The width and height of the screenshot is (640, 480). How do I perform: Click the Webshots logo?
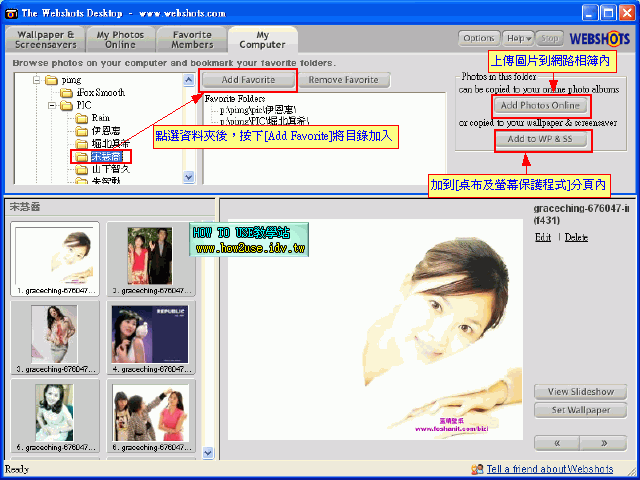coord(599,39)
